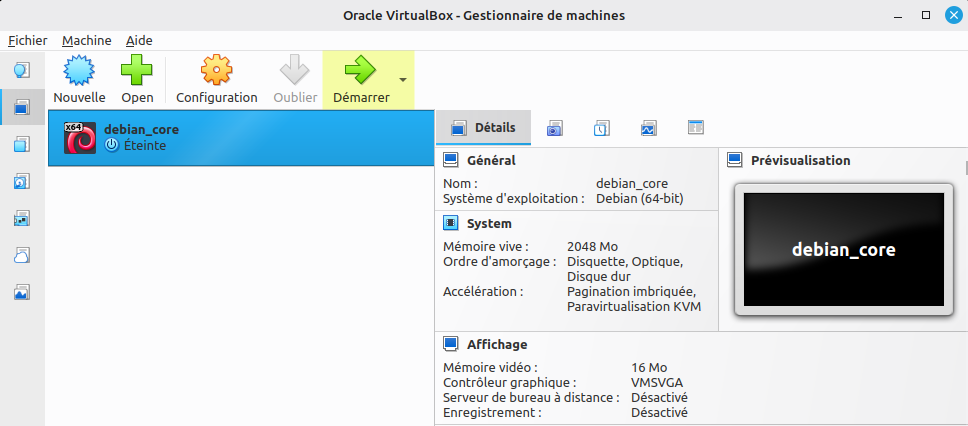Switch to the Snapshots tab icon
The image size is (968, 426).
(554, 128)
